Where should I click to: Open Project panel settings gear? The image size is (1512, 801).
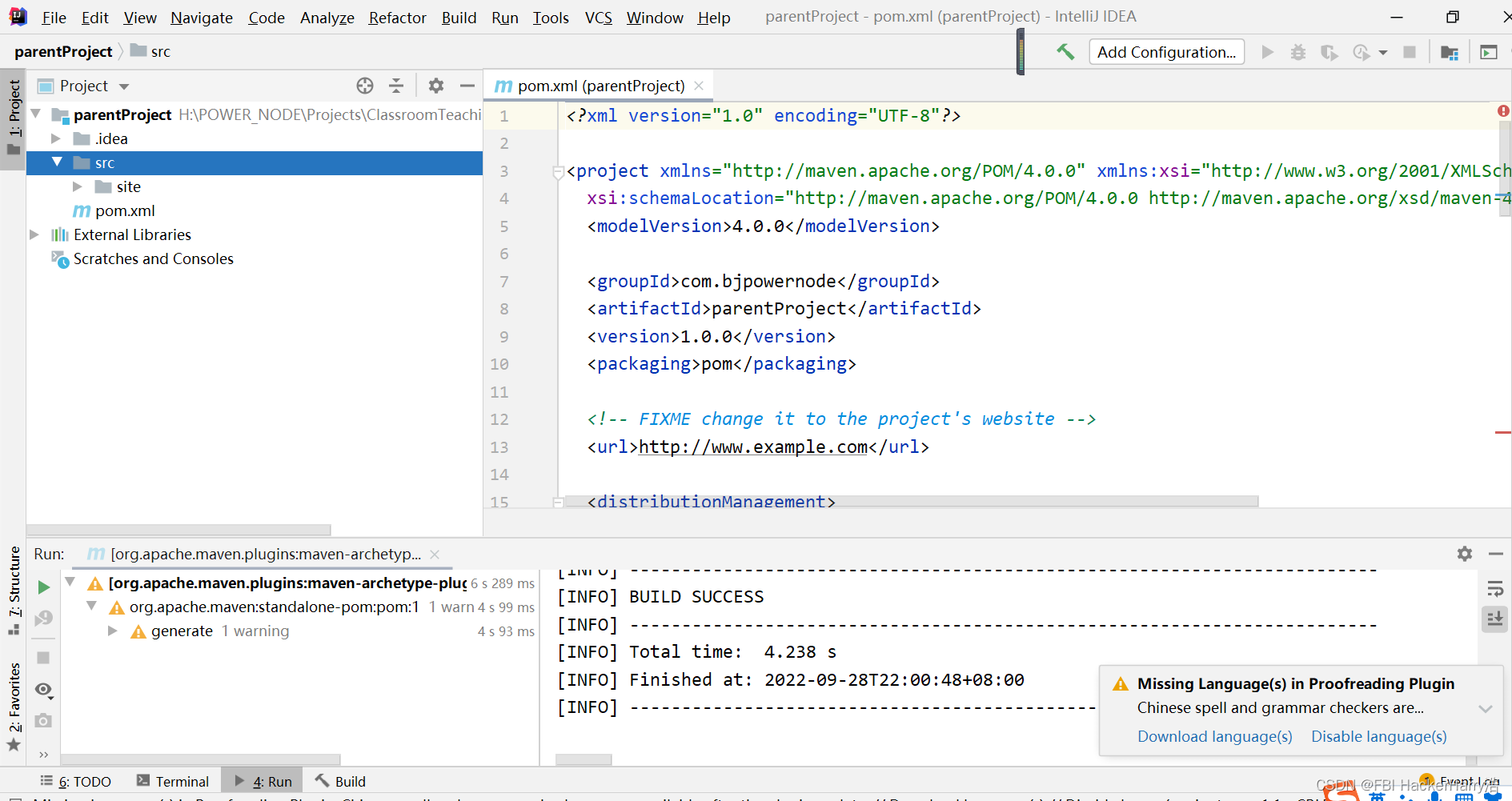click(x=436, y=86)
